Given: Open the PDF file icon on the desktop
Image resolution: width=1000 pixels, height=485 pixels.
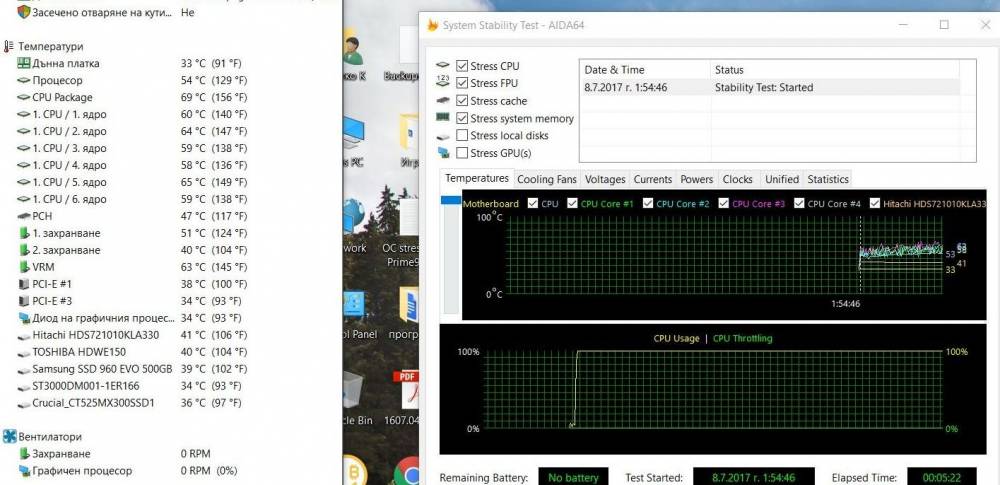Looking at the screenshot, I should [x=406, y=391].
